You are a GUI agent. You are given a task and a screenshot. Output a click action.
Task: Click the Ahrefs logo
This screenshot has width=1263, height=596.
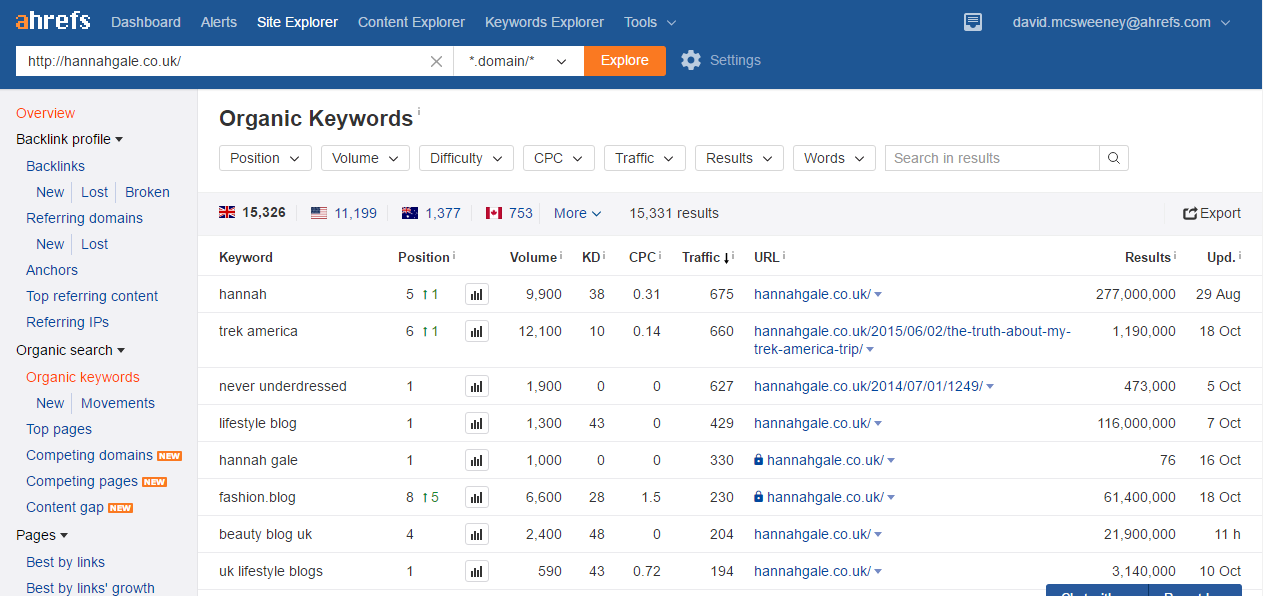52,20
